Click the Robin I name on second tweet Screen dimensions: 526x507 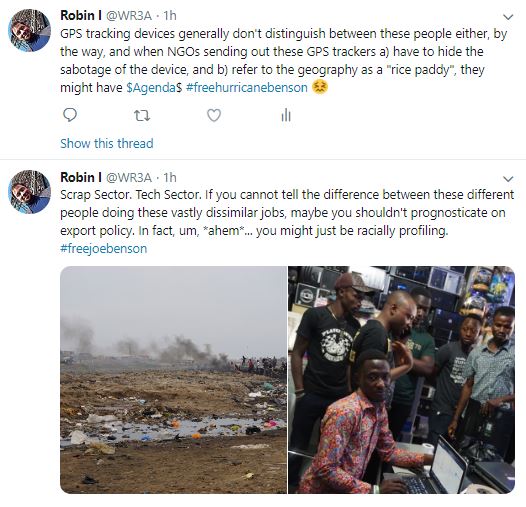click(x=81, y=177)
